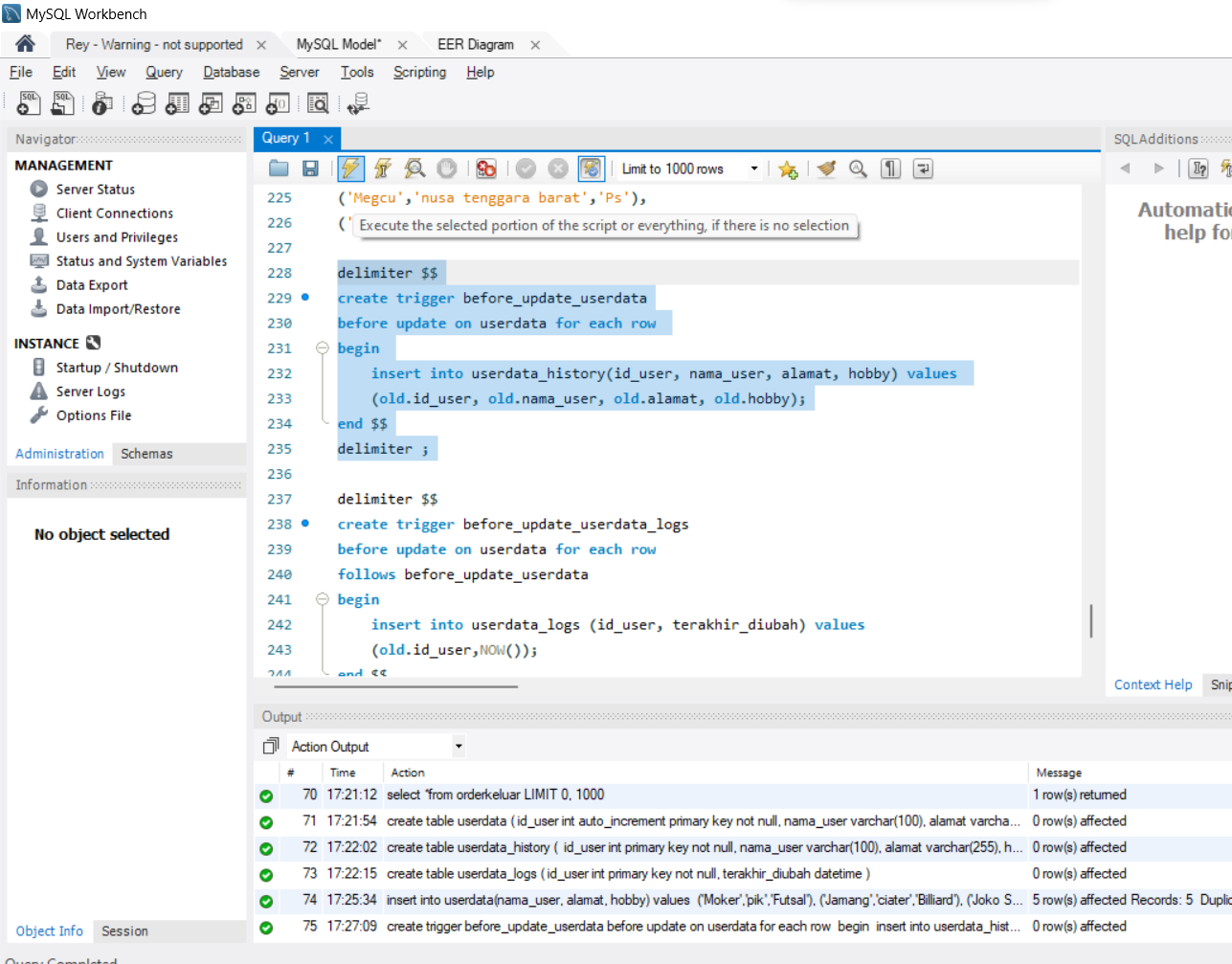1232x964 pixels.
Task: Open the find magnifier in query toolbar
Action: [858, 168]
